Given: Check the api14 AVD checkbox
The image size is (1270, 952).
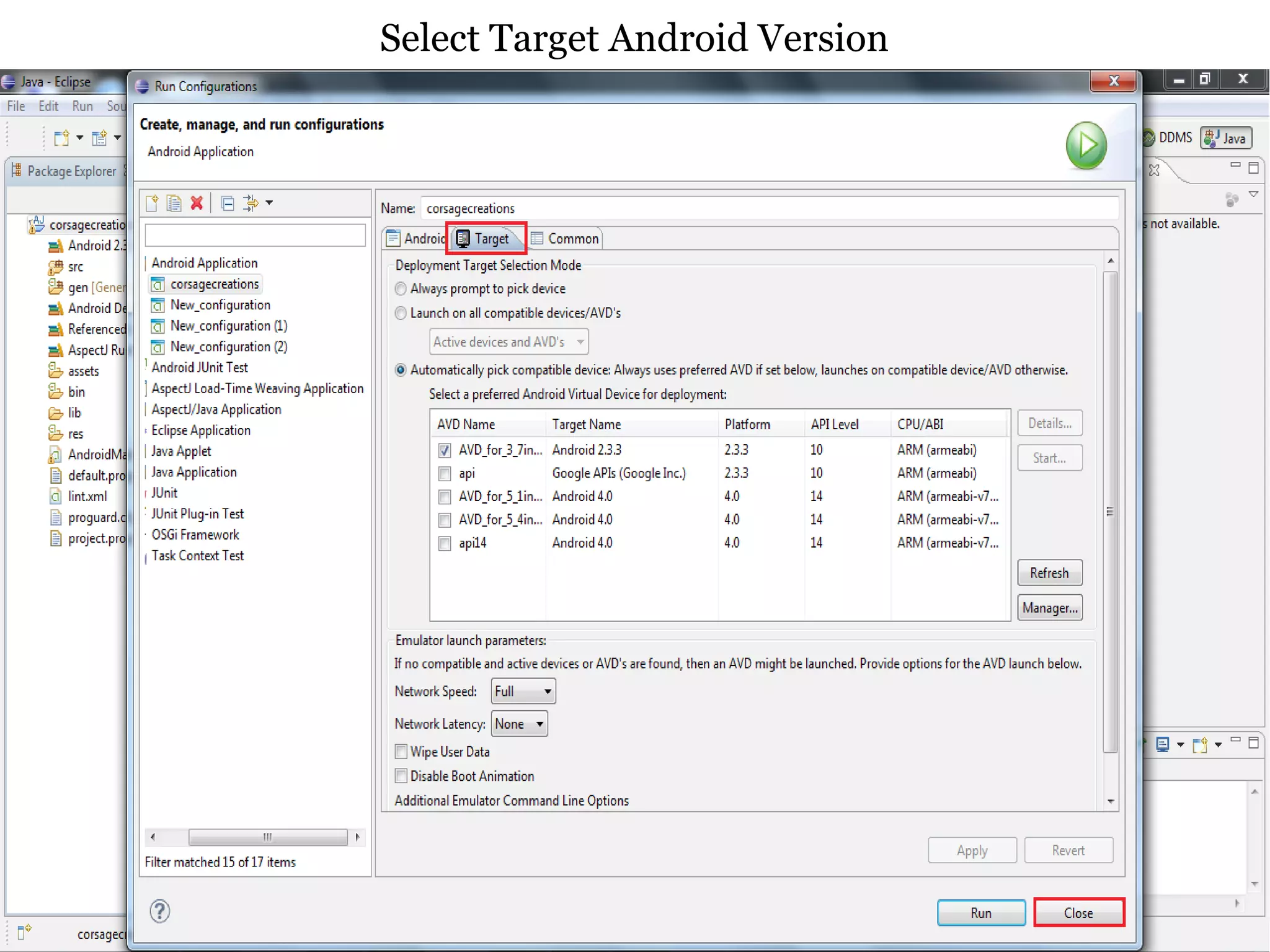Looking at the screenshot, I should pos(445,543).
